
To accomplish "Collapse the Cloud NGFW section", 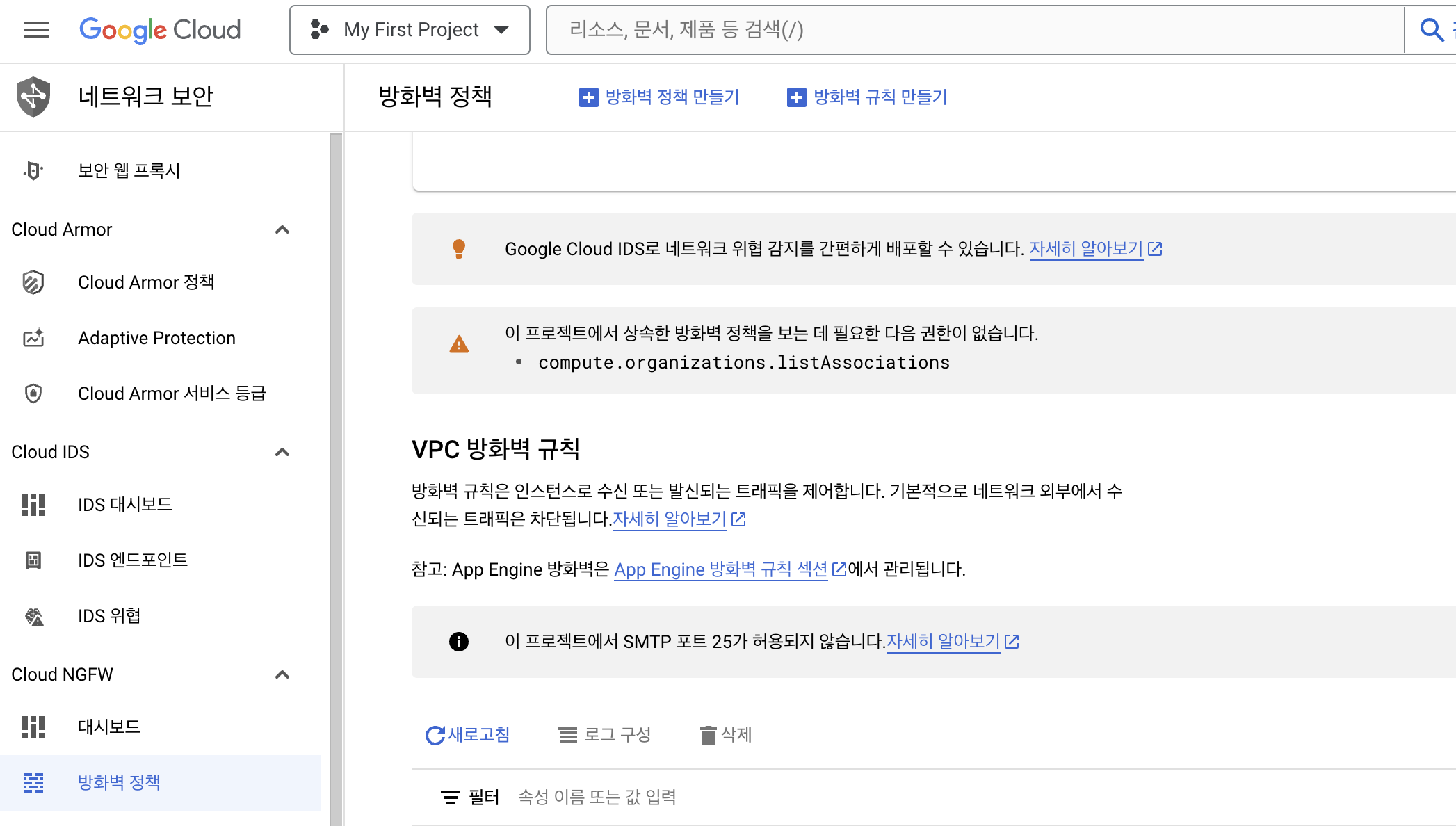I will coord(282,674).
